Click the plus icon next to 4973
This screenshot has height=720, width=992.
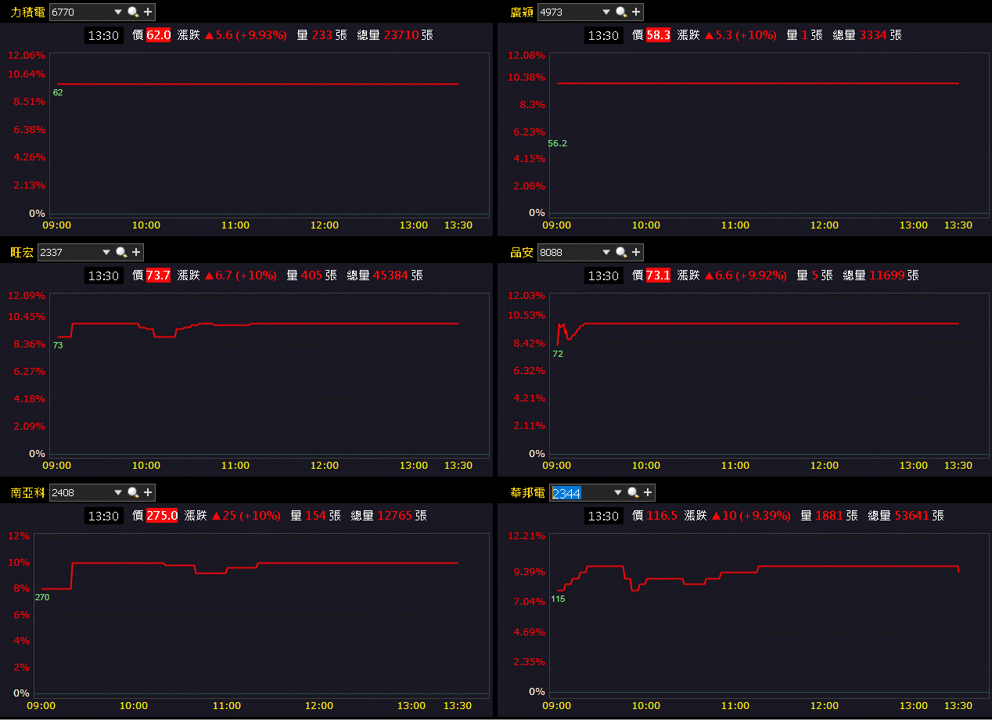point(636,12)
